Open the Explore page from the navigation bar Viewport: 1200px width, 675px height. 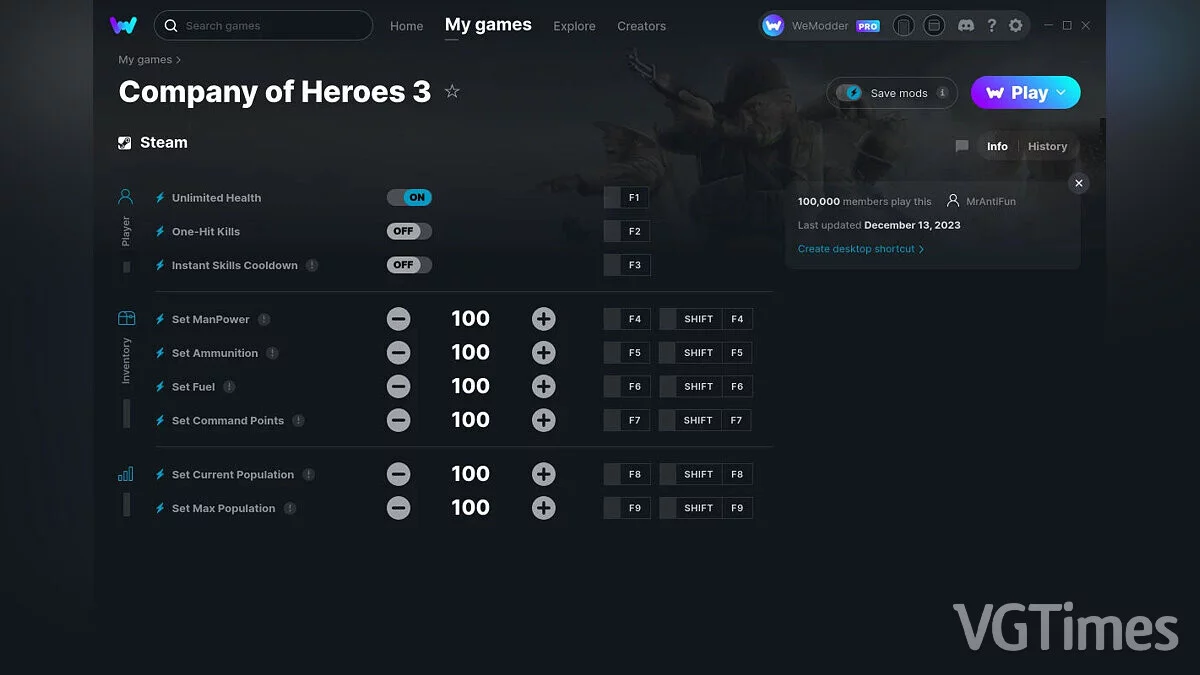pos(574,26)
